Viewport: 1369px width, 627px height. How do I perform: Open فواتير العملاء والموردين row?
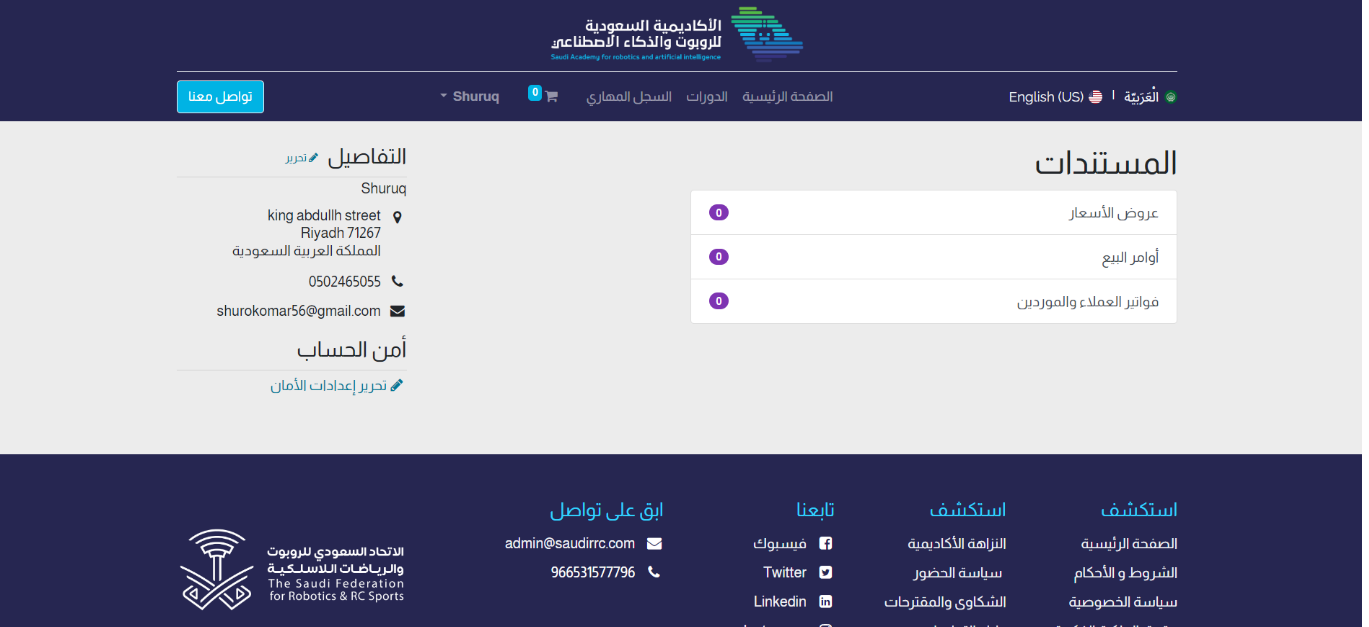click(x=933, y=301)
